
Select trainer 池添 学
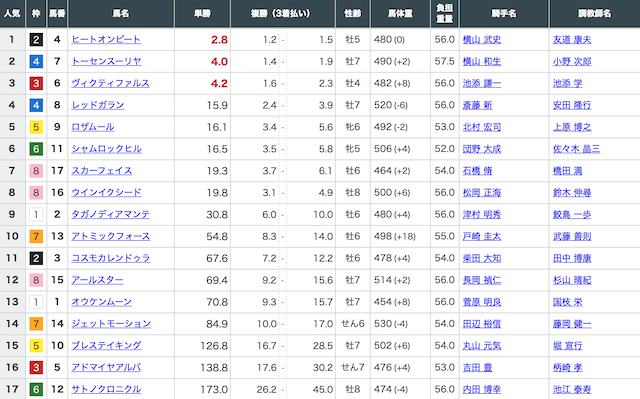point(567,83)
